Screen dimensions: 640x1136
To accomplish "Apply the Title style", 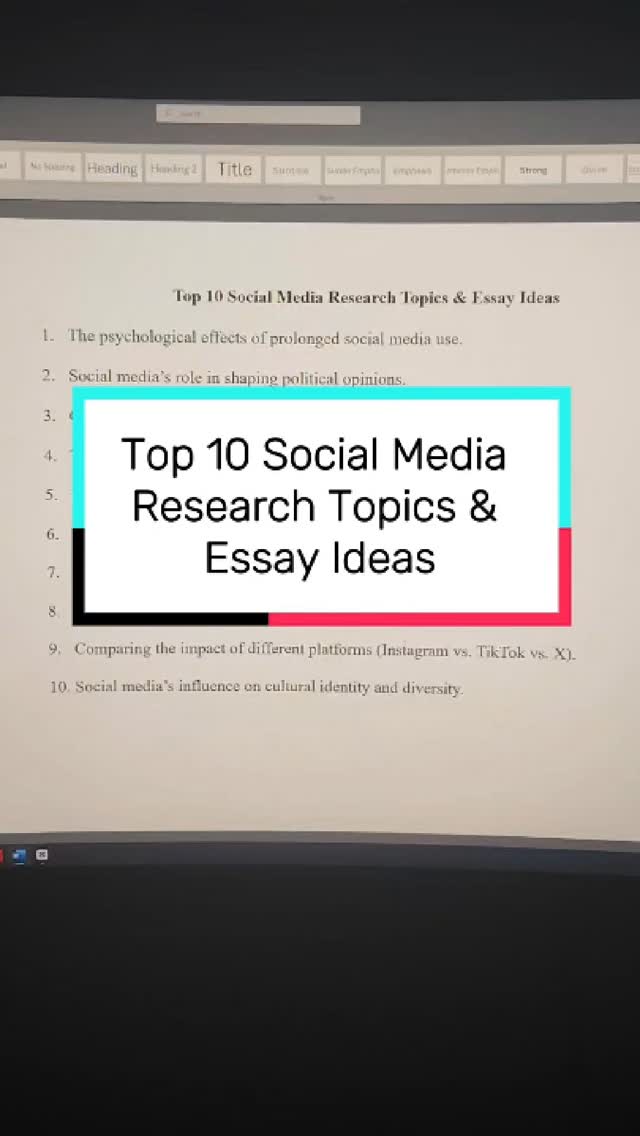I will 234,170.
